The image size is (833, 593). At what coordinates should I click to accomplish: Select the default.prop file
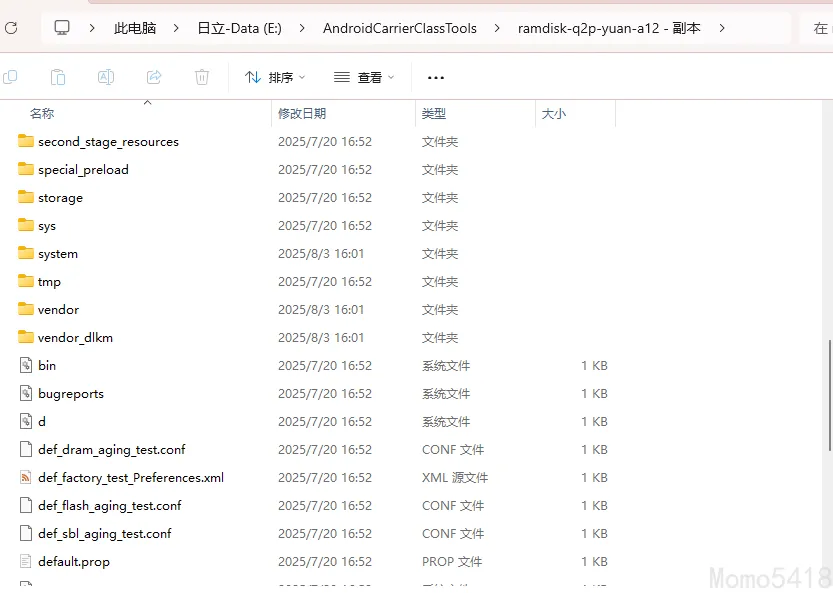click(x=74, y=562)
